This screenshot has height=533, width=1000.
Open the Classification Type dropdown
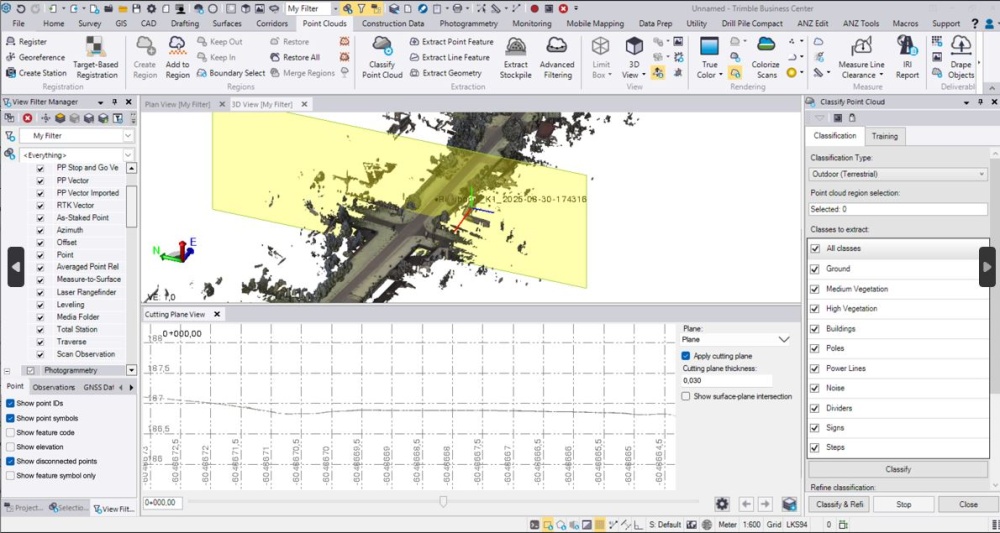click(897, 174)
